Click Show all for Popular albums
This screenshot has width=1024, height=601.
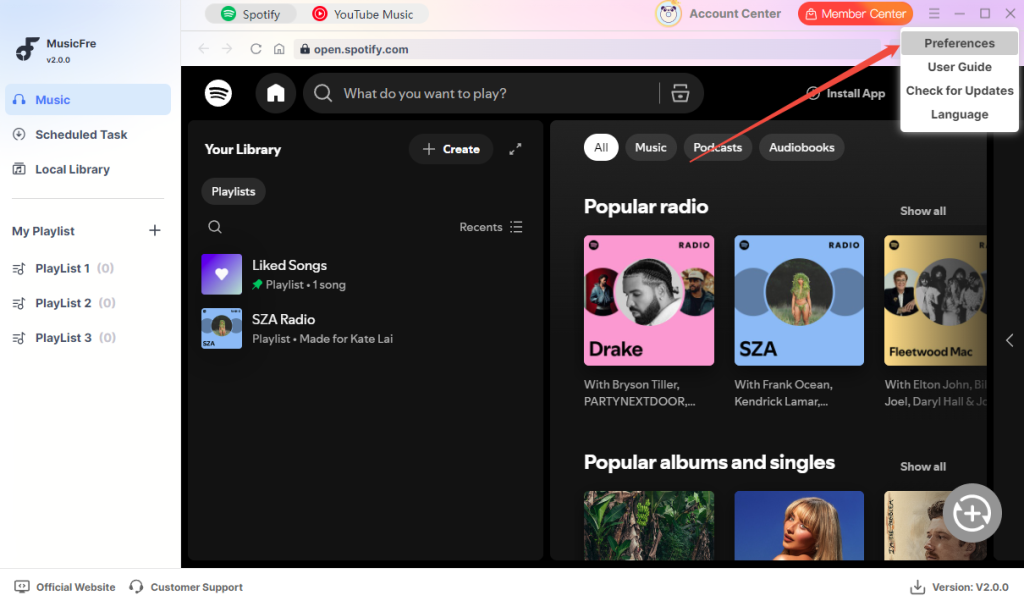(x=923, y=466)
